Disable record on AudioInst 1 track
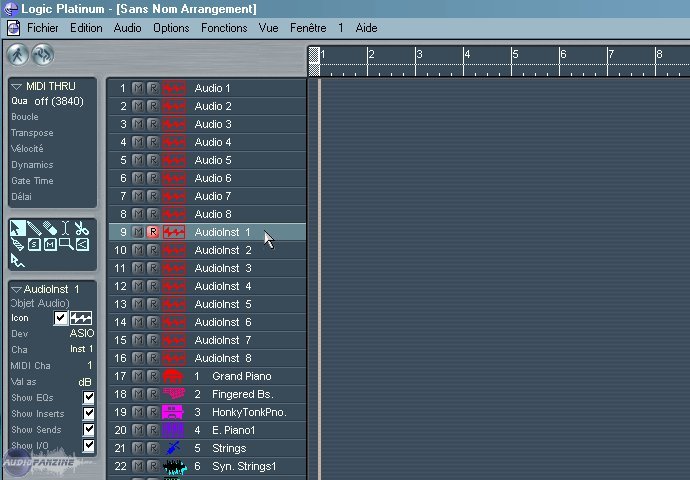Screen dimensions: 690x480 click(x=152, y=232)
